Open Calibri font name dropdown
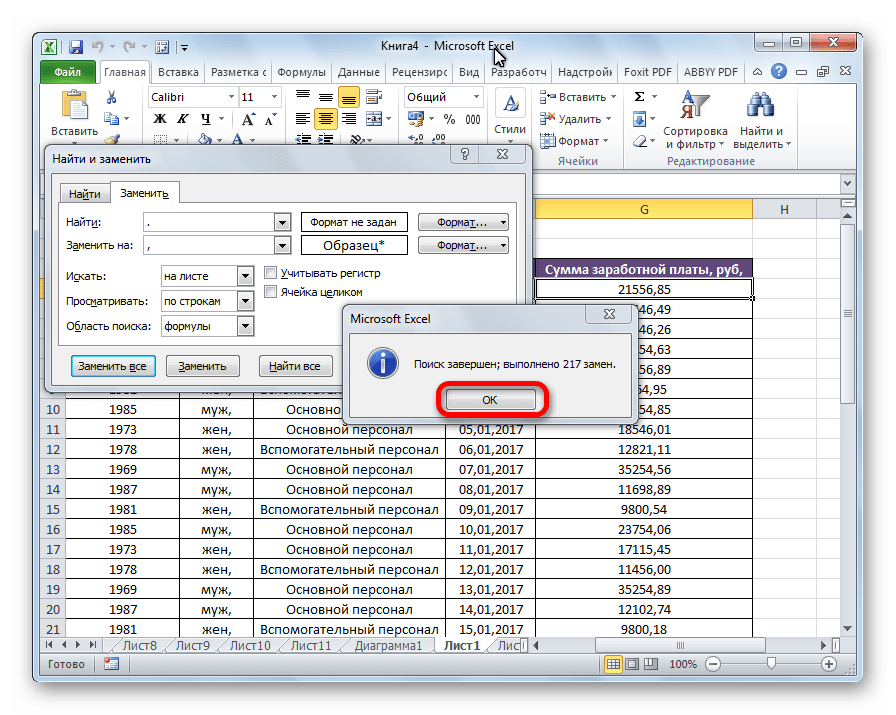 coord(231,97)
